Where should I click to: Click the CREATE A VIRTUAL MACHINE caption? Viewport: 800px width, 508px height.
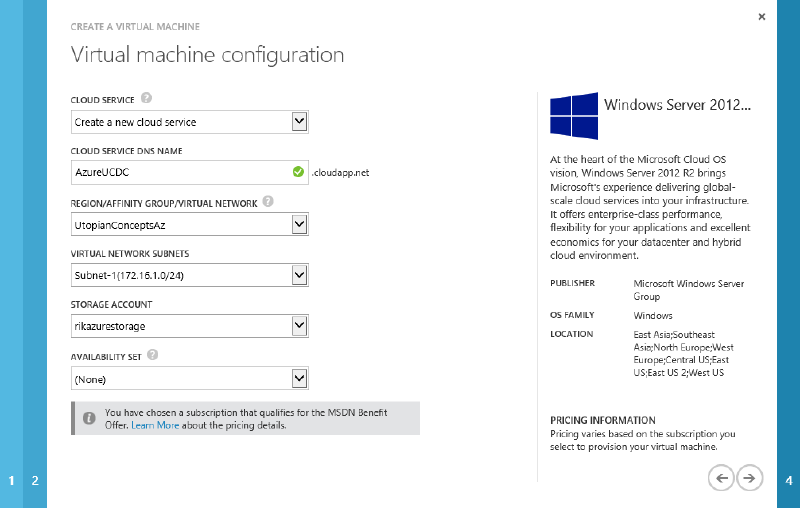click(x=135, y=27)
